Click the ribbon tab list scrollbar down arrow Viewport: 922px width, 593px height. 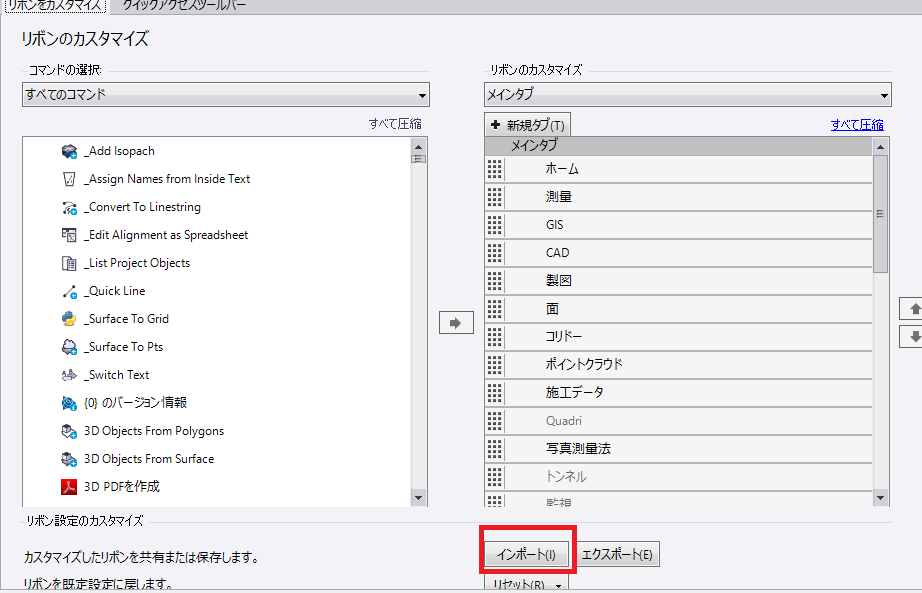click(x=880, y=497)
